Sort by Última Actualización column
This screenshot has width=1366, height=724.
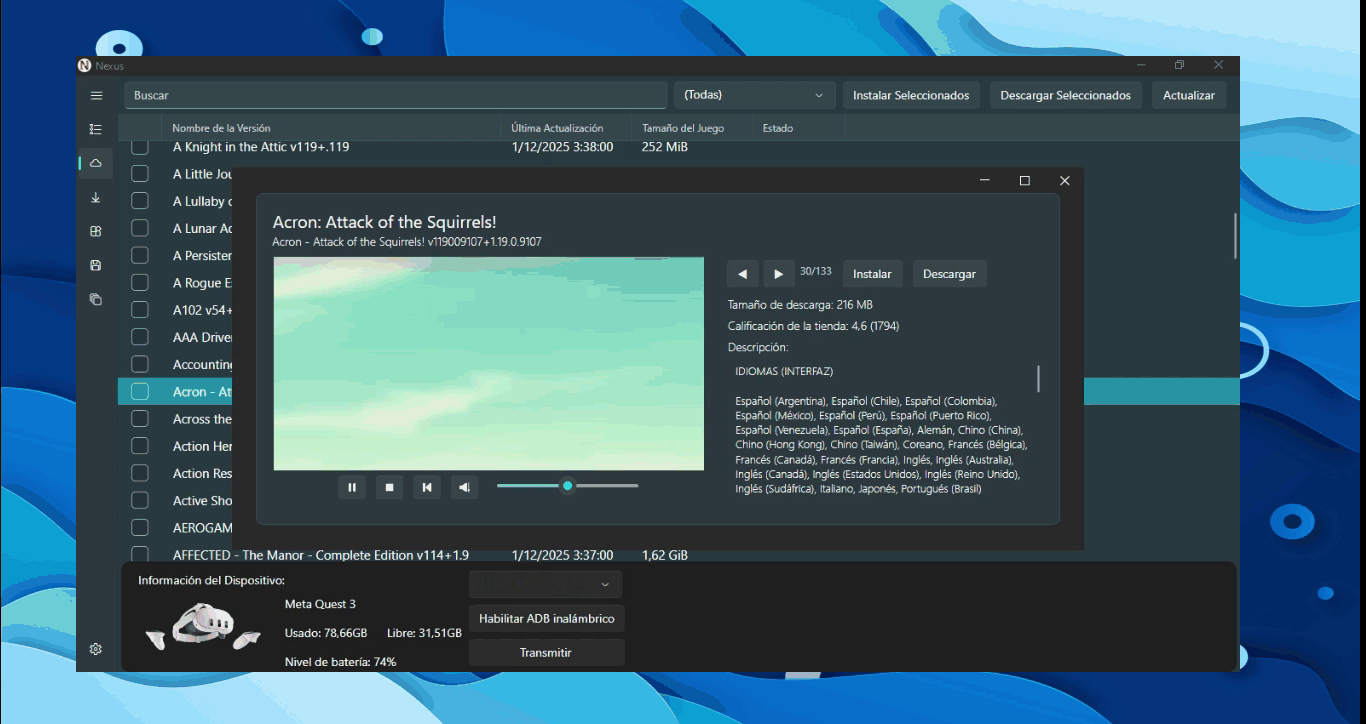click(x=567, y=128)
